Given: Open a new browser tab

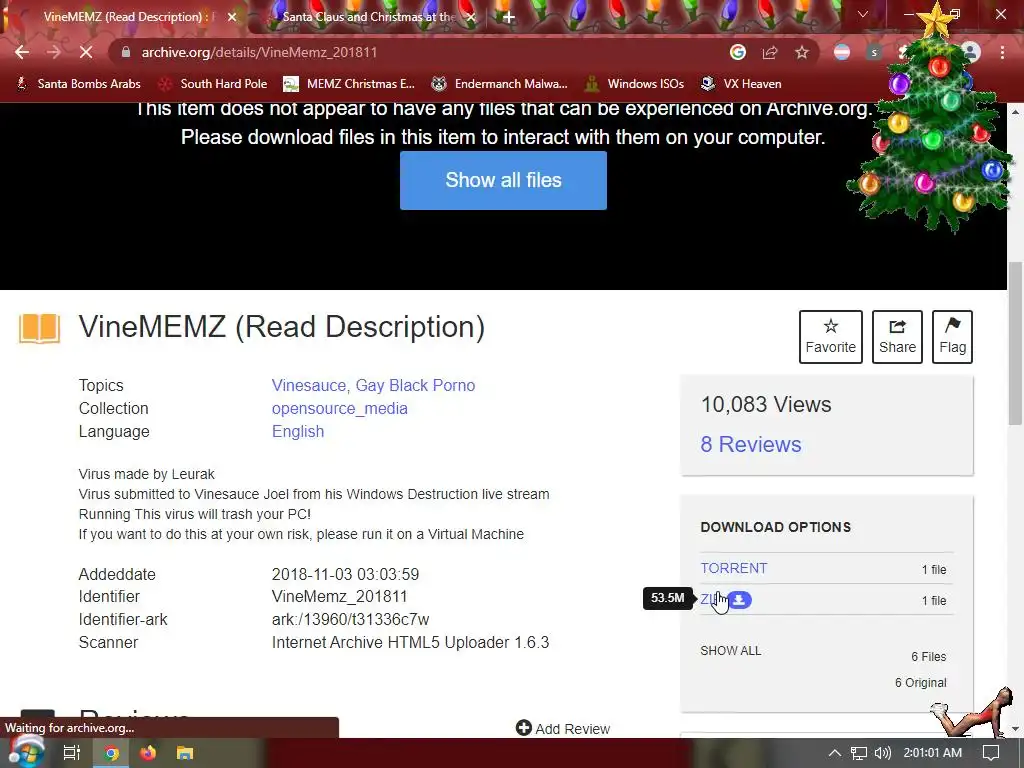Looking at the screenshot, I should coord(509,17).
